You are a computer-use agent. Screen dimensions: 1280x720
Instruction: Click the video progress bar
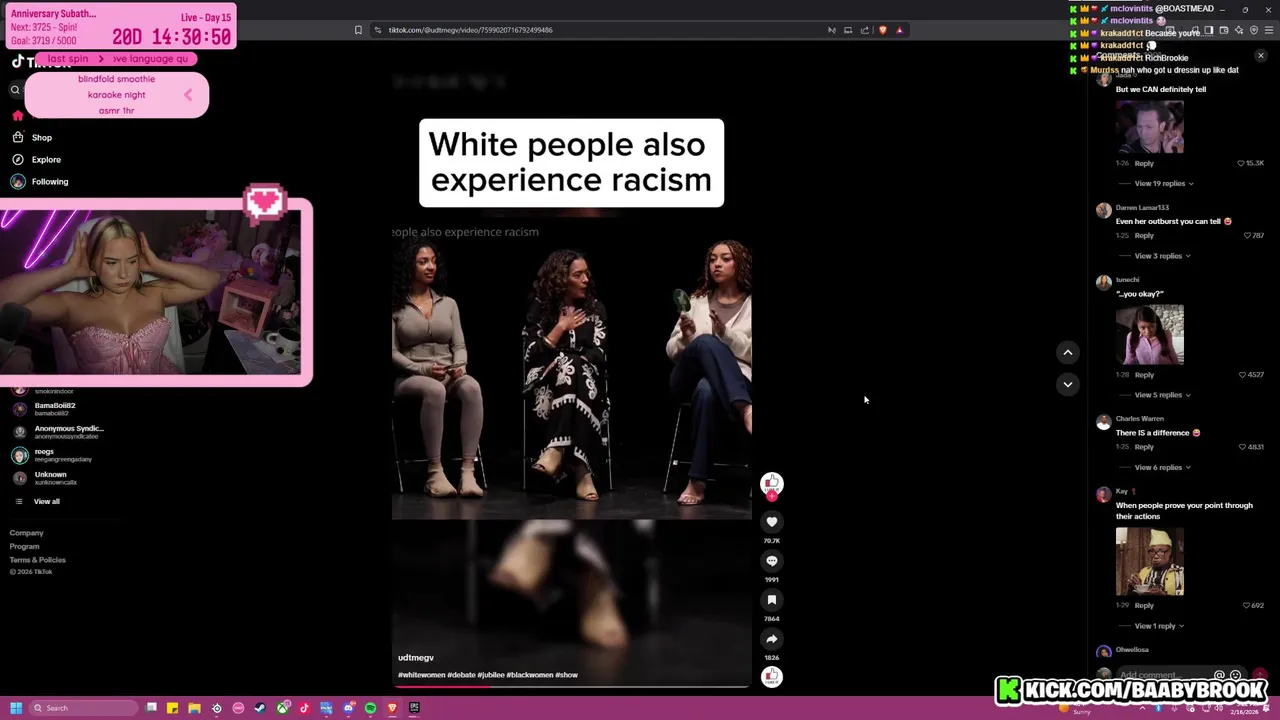[x=571, y=686]
